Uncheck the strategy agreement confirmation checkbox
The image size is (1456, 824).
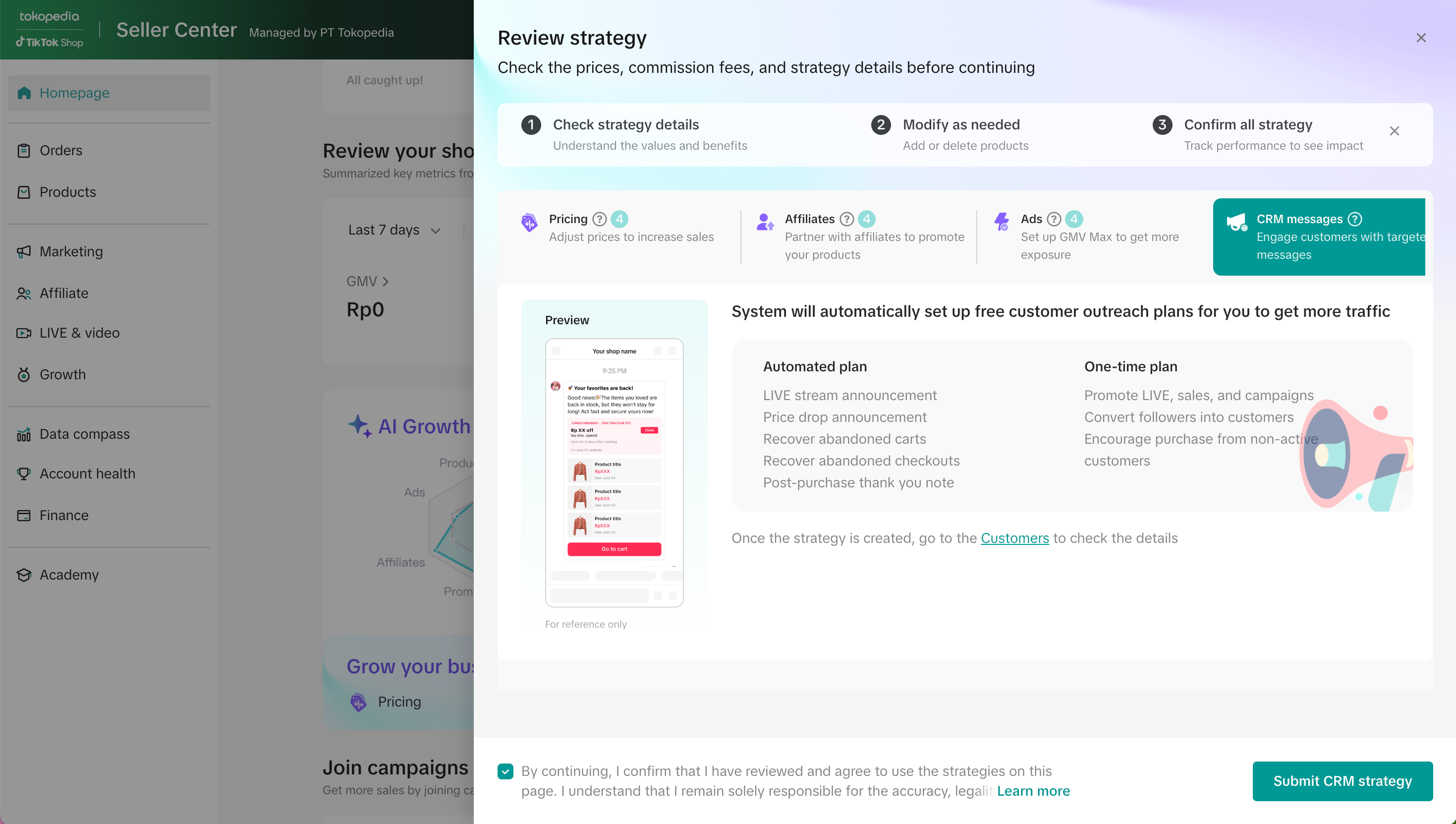point(505,771)
